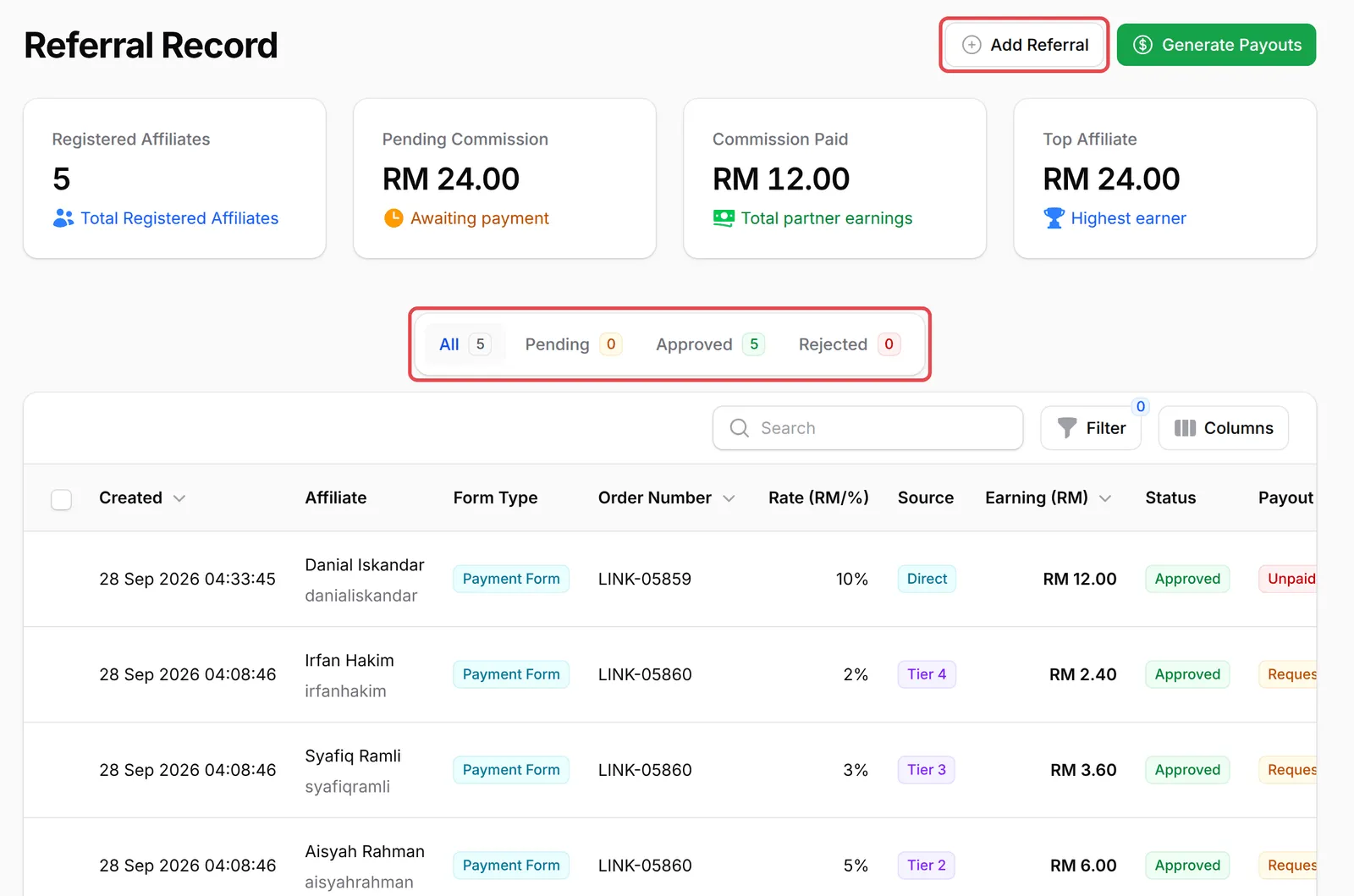Screen dimensions: 1354x896
Task: Click the clock icon next to Awaiting payment
Action: click(x=394, y=218)
